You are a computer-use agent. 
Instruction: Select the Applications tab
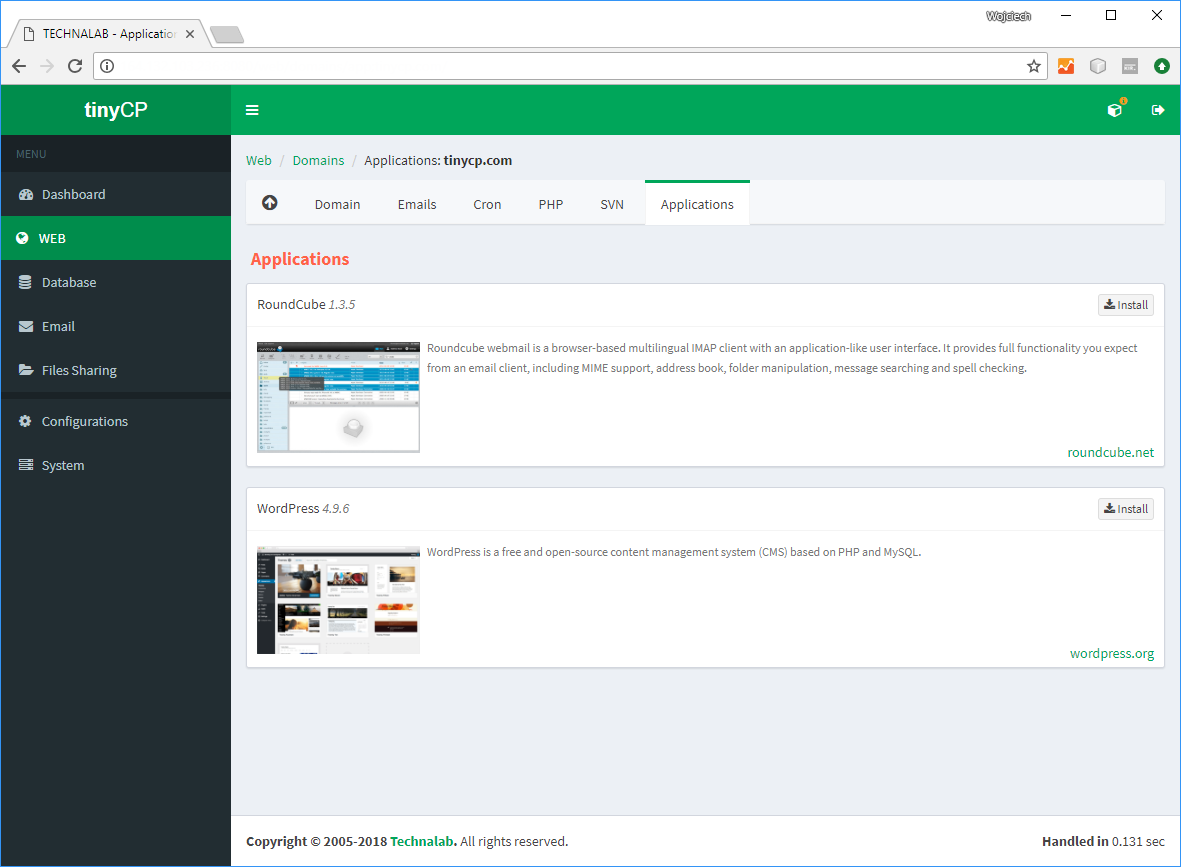[x=697, y=204]
